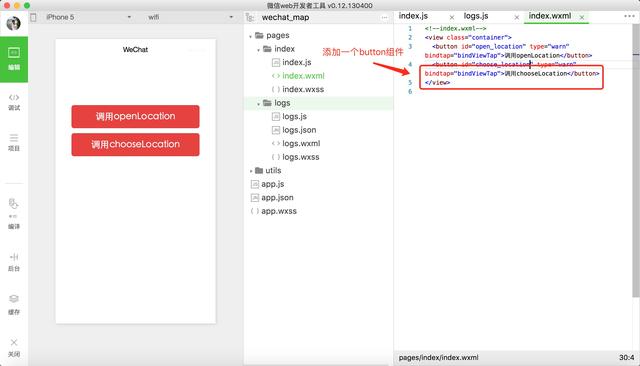Screen dimensions: 640x366
Task: Open index.js in the file tree
Action: pos(297,62)
